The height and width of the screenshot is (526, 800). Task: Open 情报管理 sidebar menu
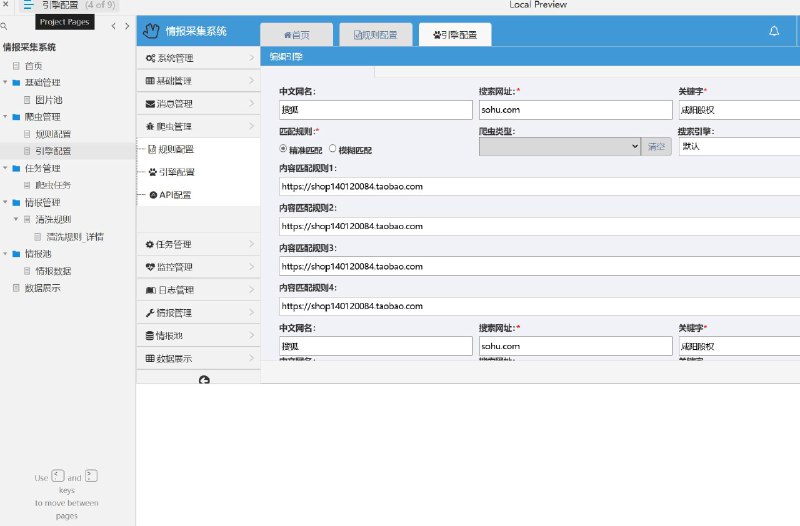coord(198,313)
